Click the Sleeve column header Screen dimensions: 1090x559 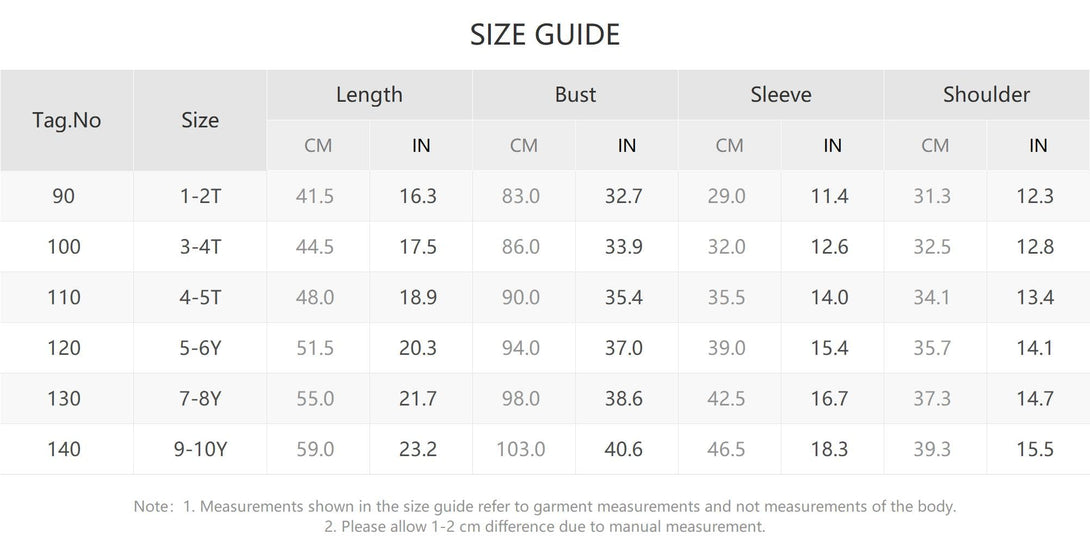[x=781, y=95]
